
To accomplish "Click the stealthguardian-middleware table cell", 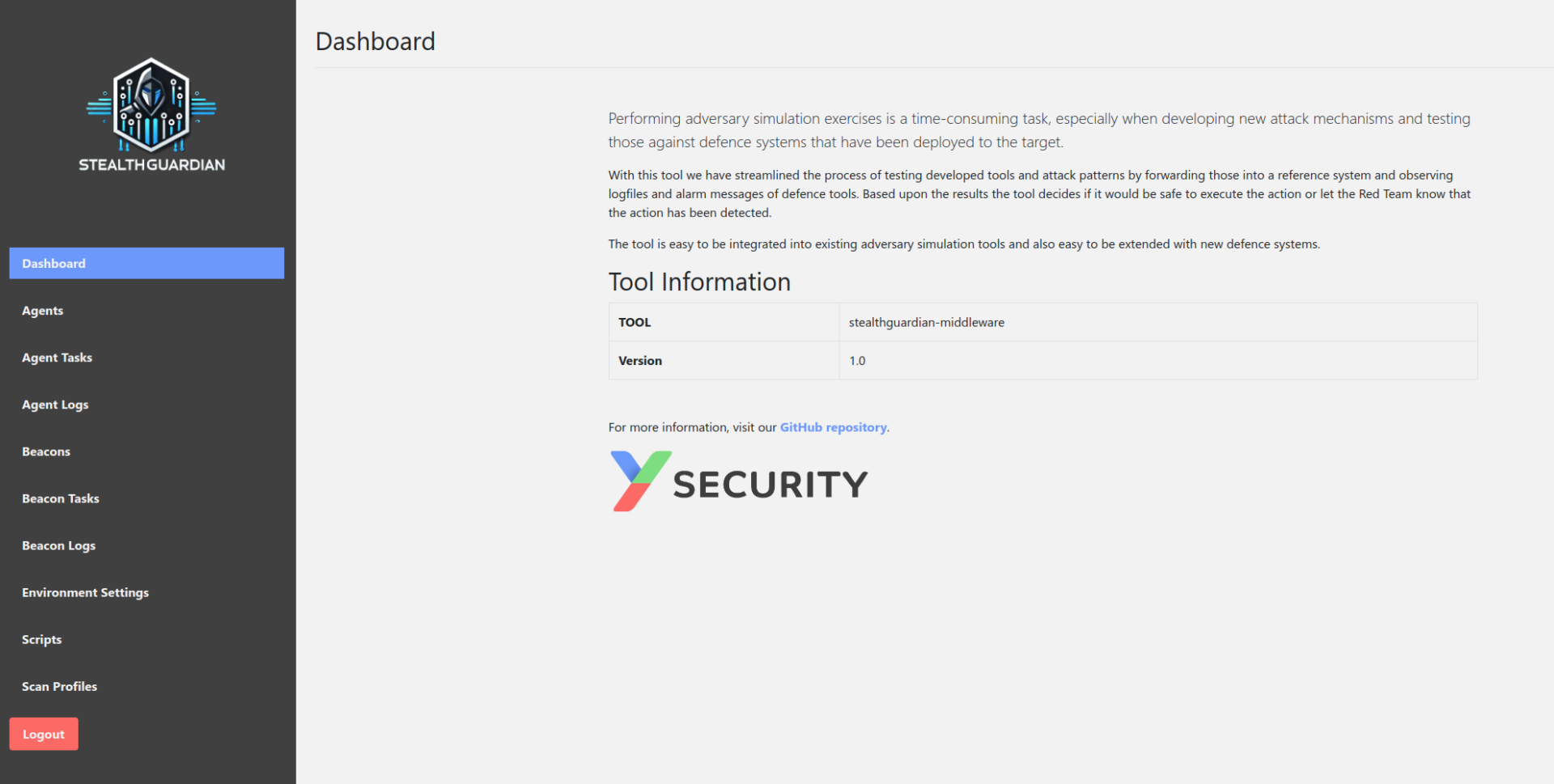I will click(927, 322).
